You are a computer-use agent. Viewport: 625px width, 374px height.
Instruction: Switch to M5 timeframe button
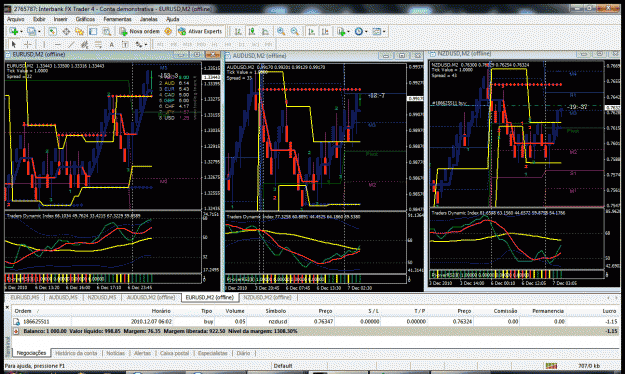tap(174, 44)
